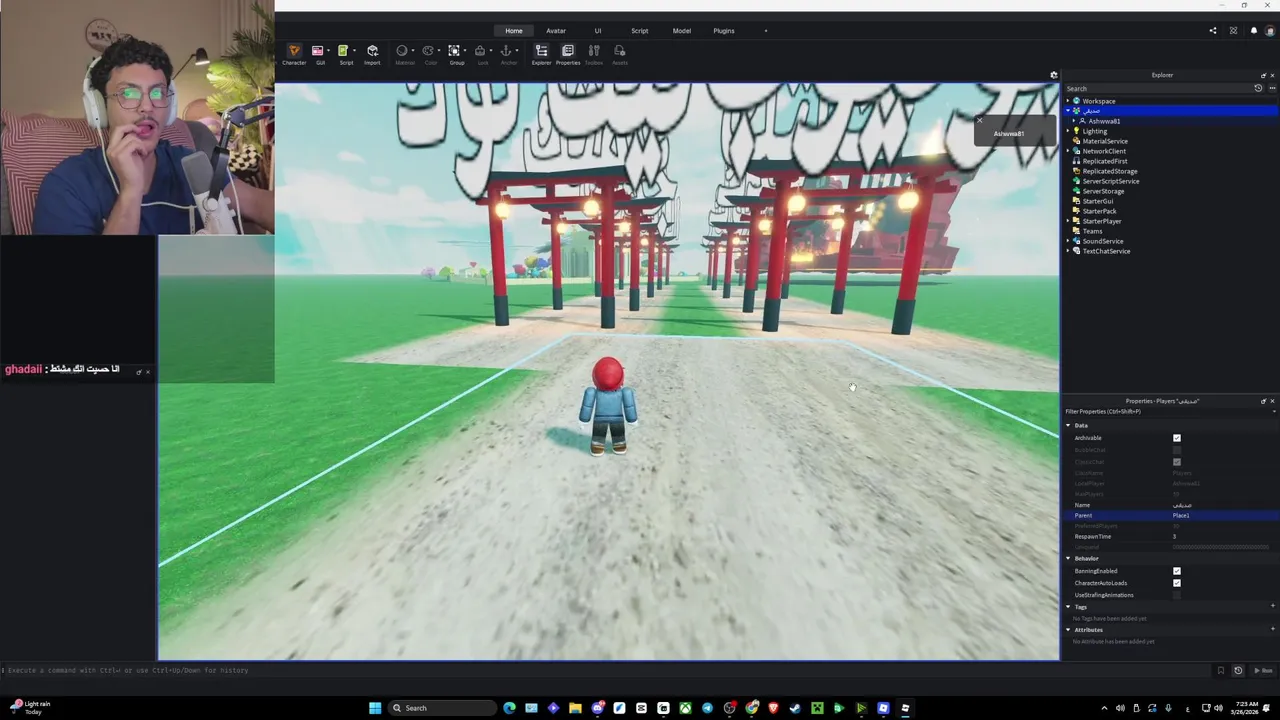Image resolution: width=1280 pixels, height=720 pixels.
Task: Switch to the Plugins tab
Action: (x=724, y=30)
